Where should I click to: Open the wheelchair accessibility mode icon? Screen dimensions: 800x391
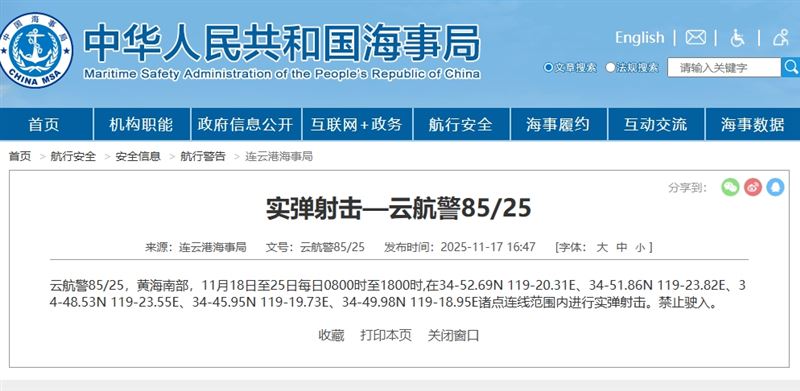click(737, 37)
